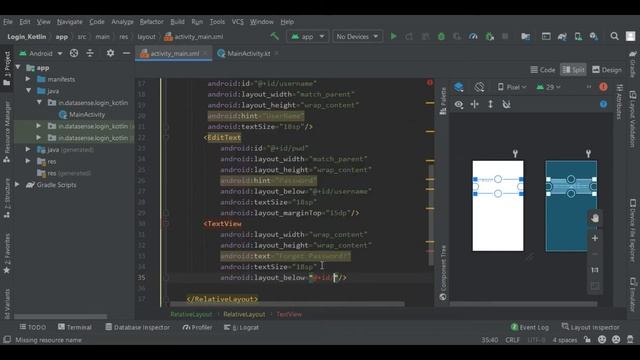The height and width of the screenshot is (360, 640).
Task: Open the Pixel device dropdown in preview
Action: pos(512,87)
